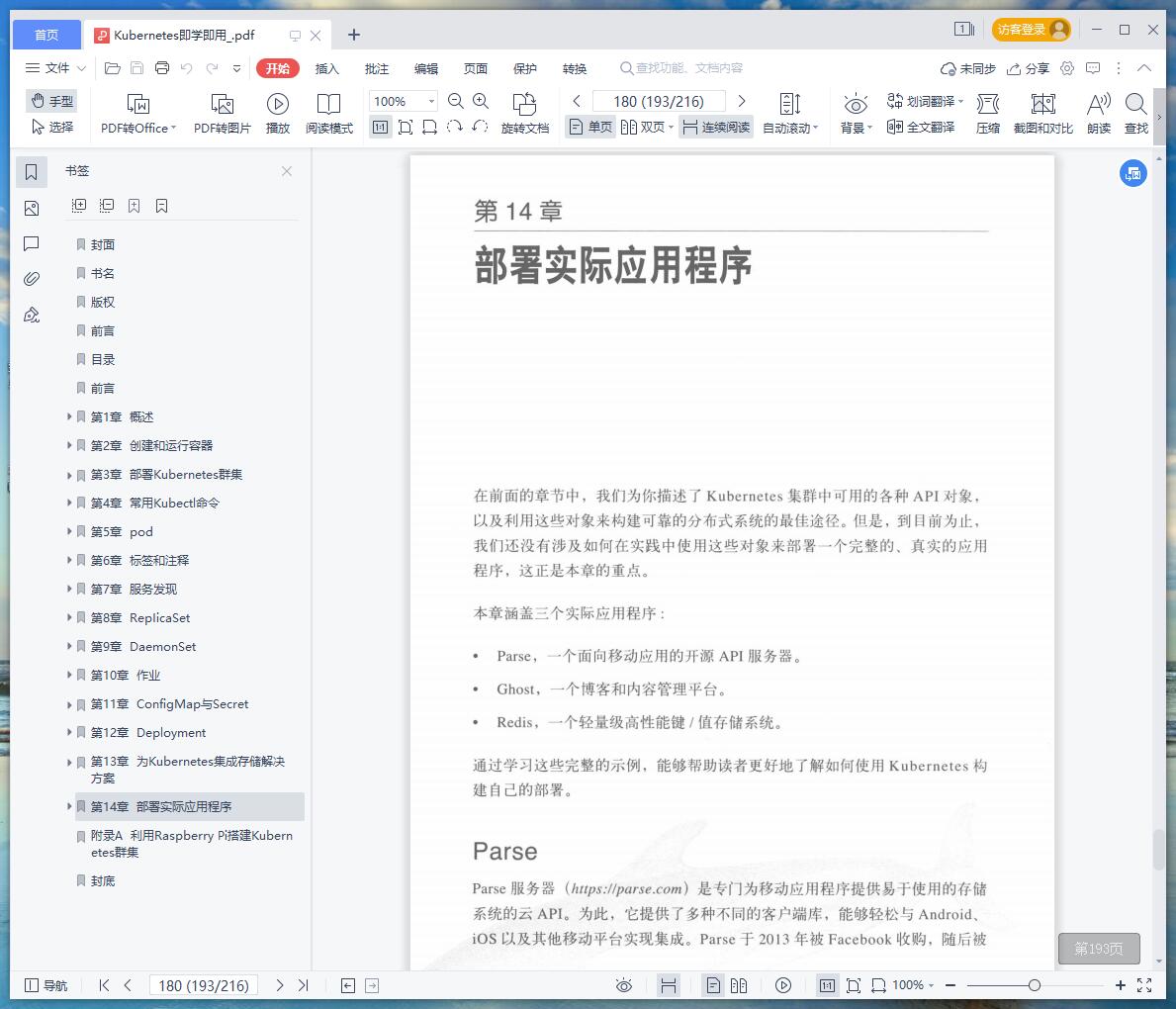Close the bookmarks panel

[x=287, y=171]
